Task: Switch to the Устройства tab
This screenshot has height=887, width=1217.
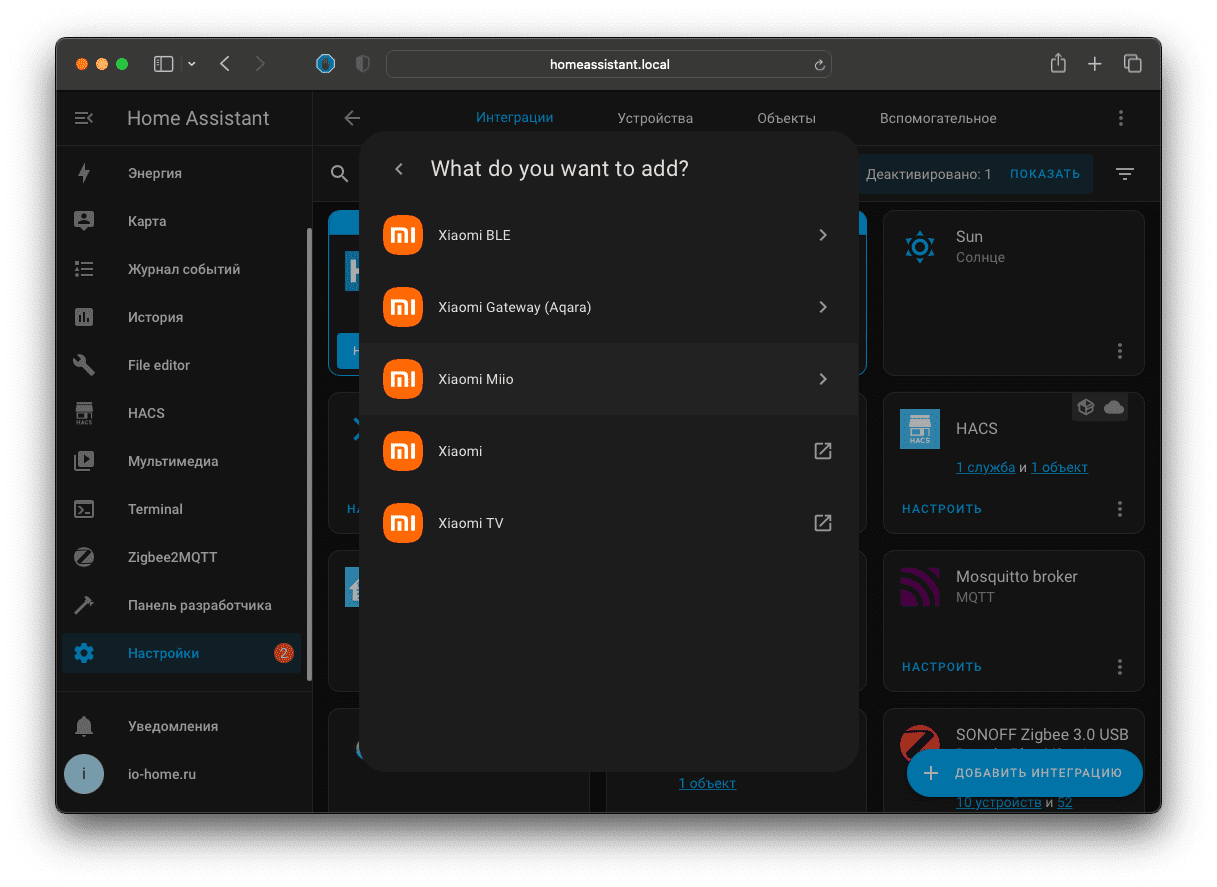Action: (x=655, y=118)
